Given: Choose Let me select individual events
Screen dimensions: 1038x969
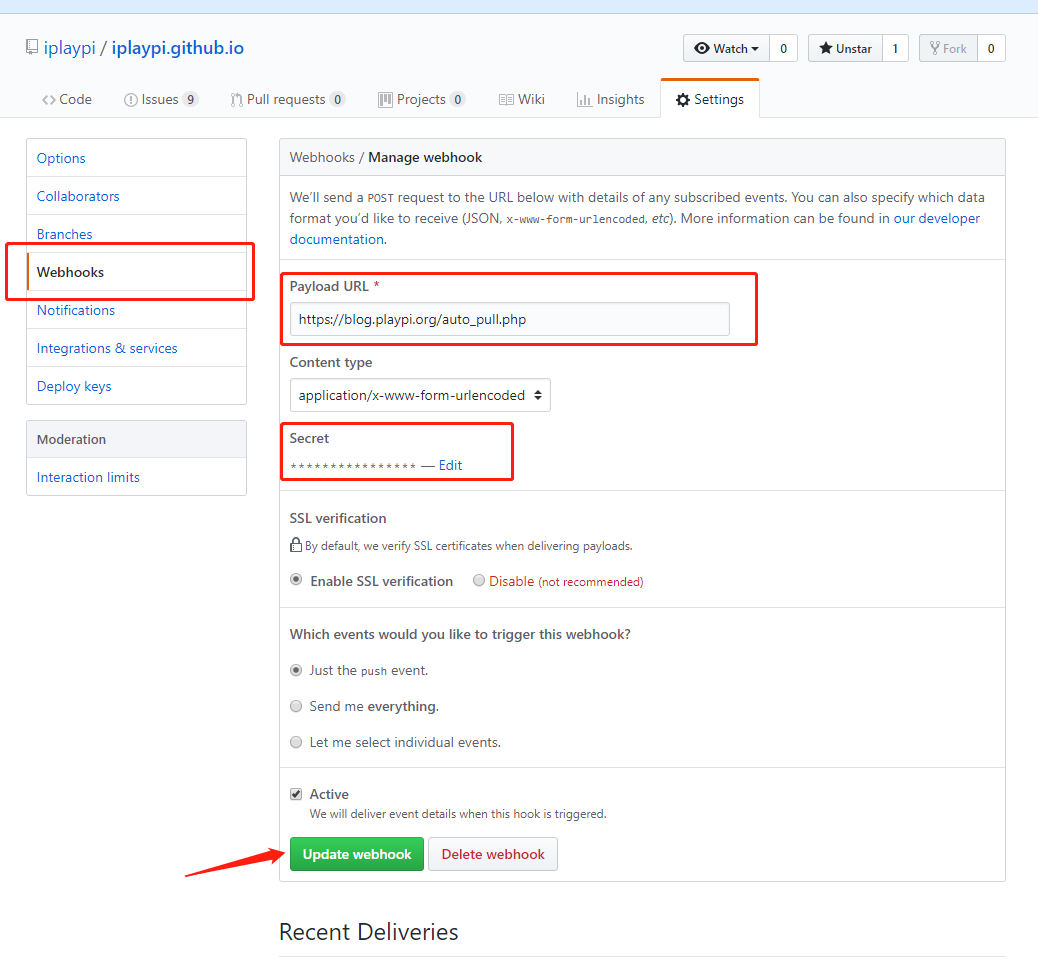Looking at the screenshot, I should 296,742.
